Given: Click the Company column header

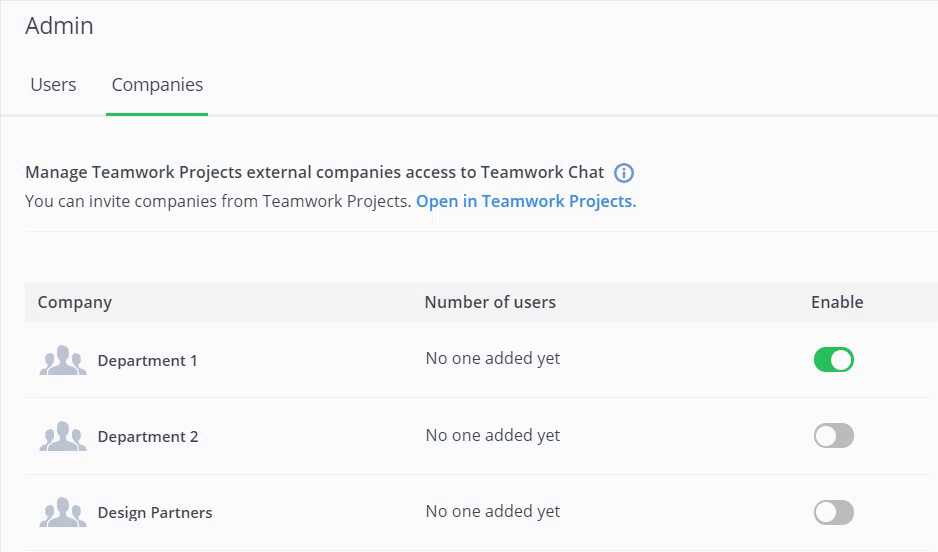Looking at the screenshot, I should (75, 303).
